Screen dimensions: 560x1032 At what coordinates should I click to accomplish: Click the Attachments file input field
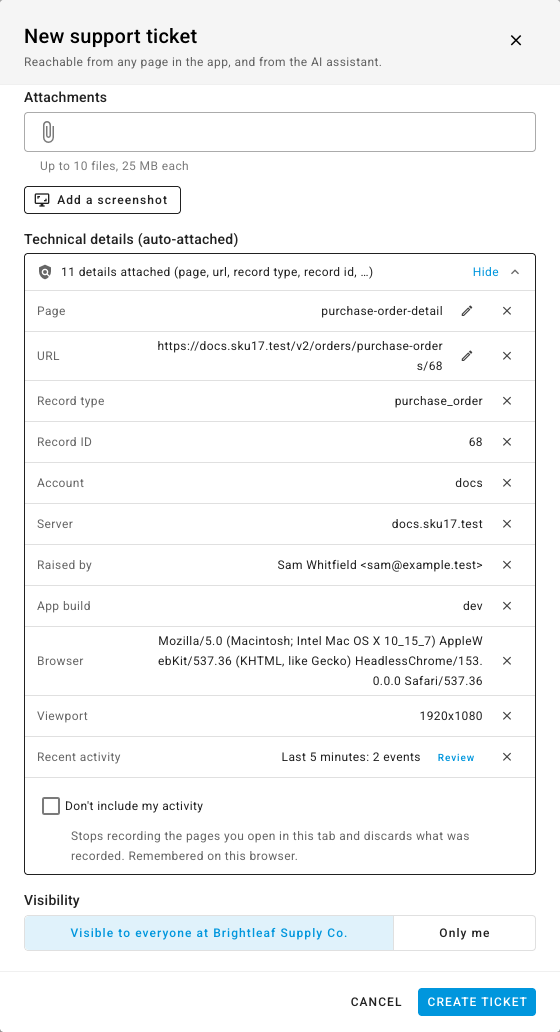pyautogui.click(x=280, y=132)
